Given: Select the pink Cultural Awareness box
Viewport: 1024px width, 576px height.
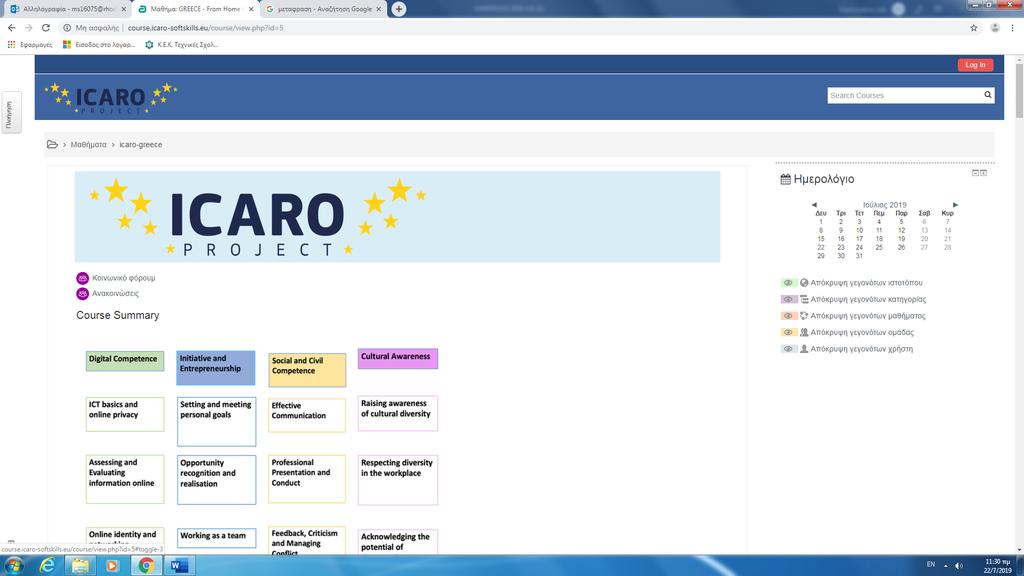Looking at the screenshot, I should coord(398,359).
